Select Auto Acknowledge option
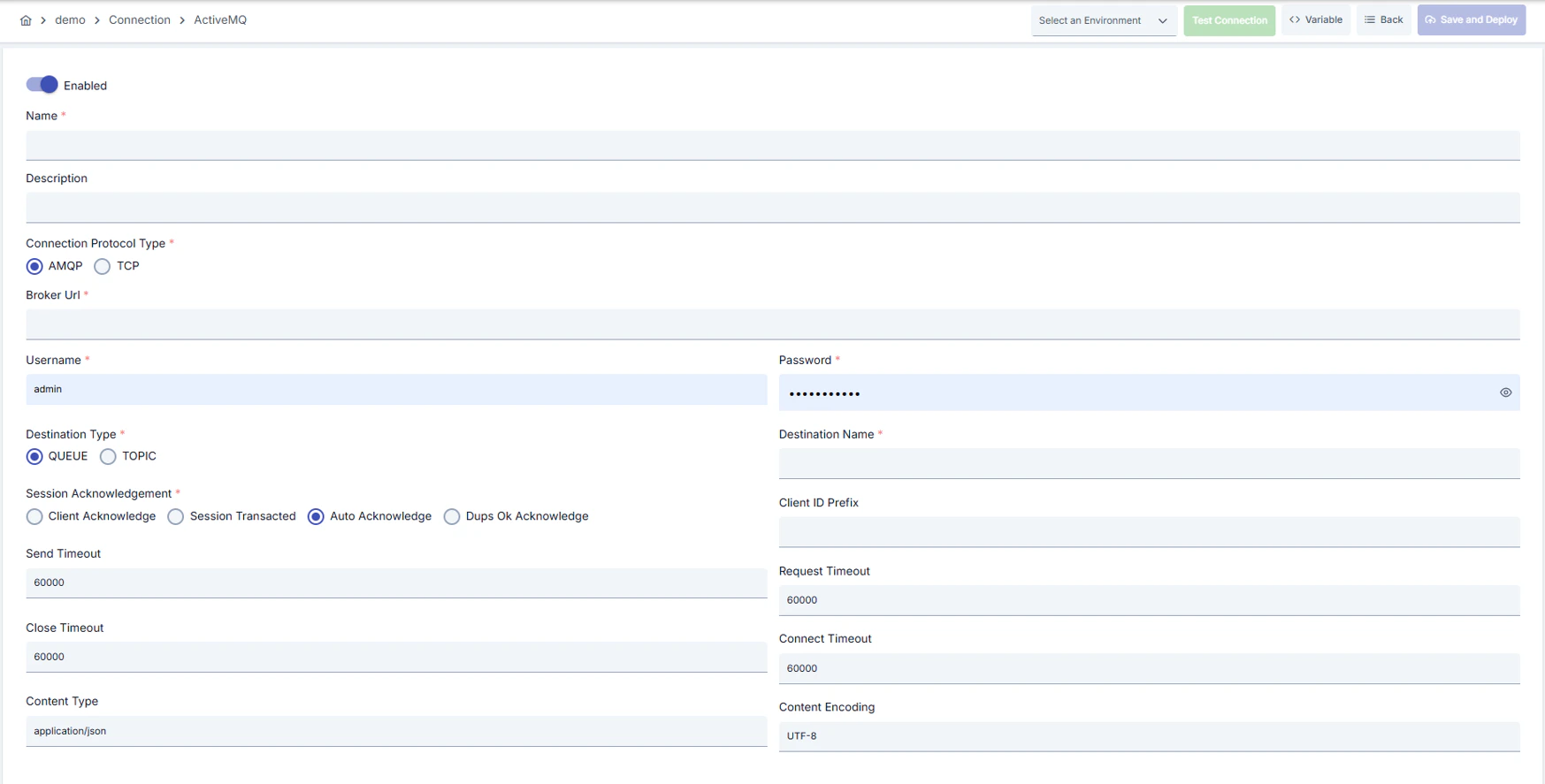1545x784 pixels. pos(316,517)
